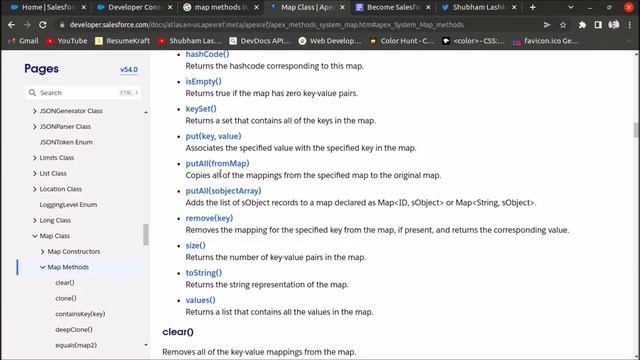The height and width of the screenshot is (360, 640).
Task: Open the values() method link
Action: click(200, 300)
